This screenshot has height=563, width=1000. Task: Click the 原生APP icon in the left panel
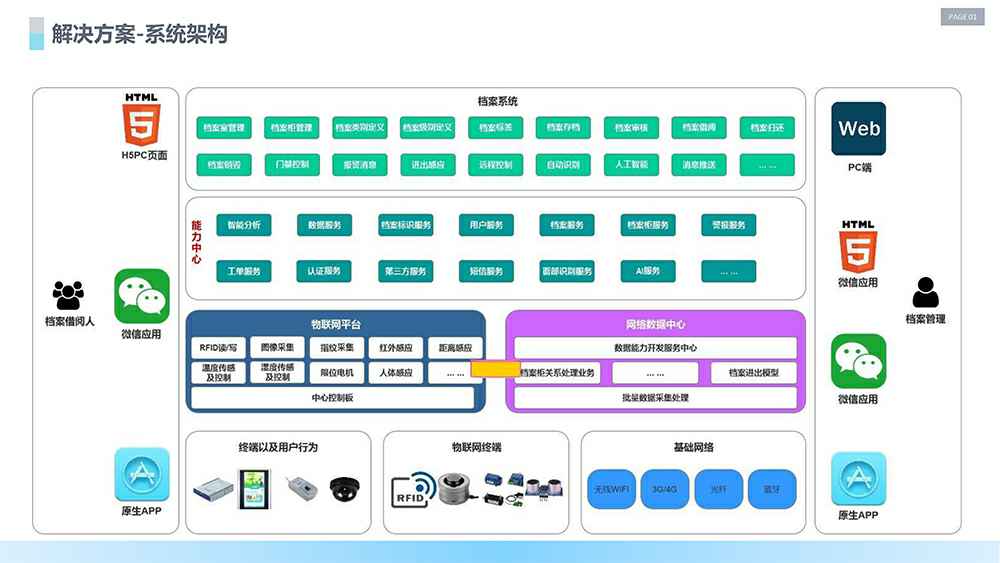(x=141, y=474)
